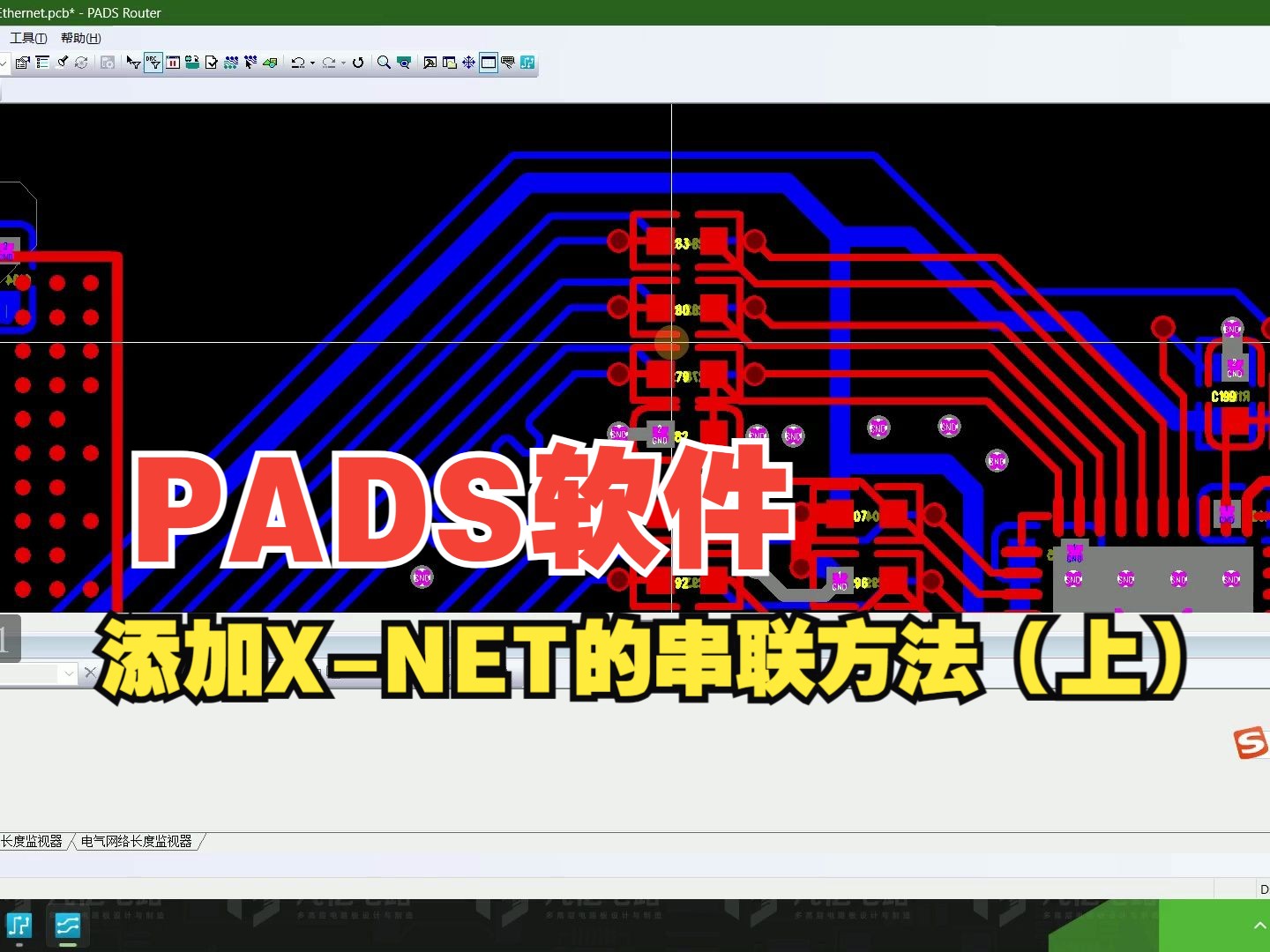Open the Output Window toolbar icon

[x=430, y=63]
